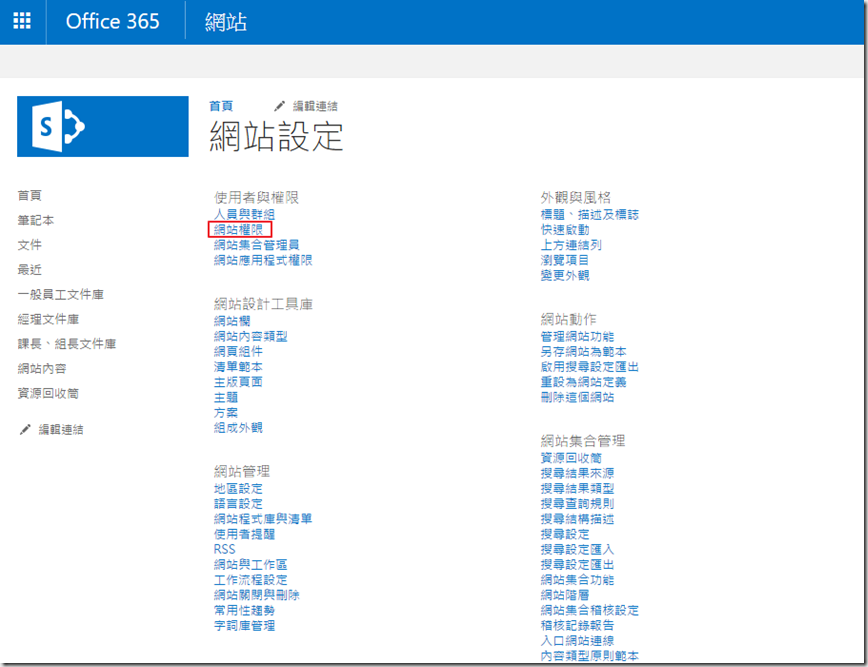Click the SharePoint site logo
Screen dimensions: 868x667
pyautogui.click(x=103, y=127)
